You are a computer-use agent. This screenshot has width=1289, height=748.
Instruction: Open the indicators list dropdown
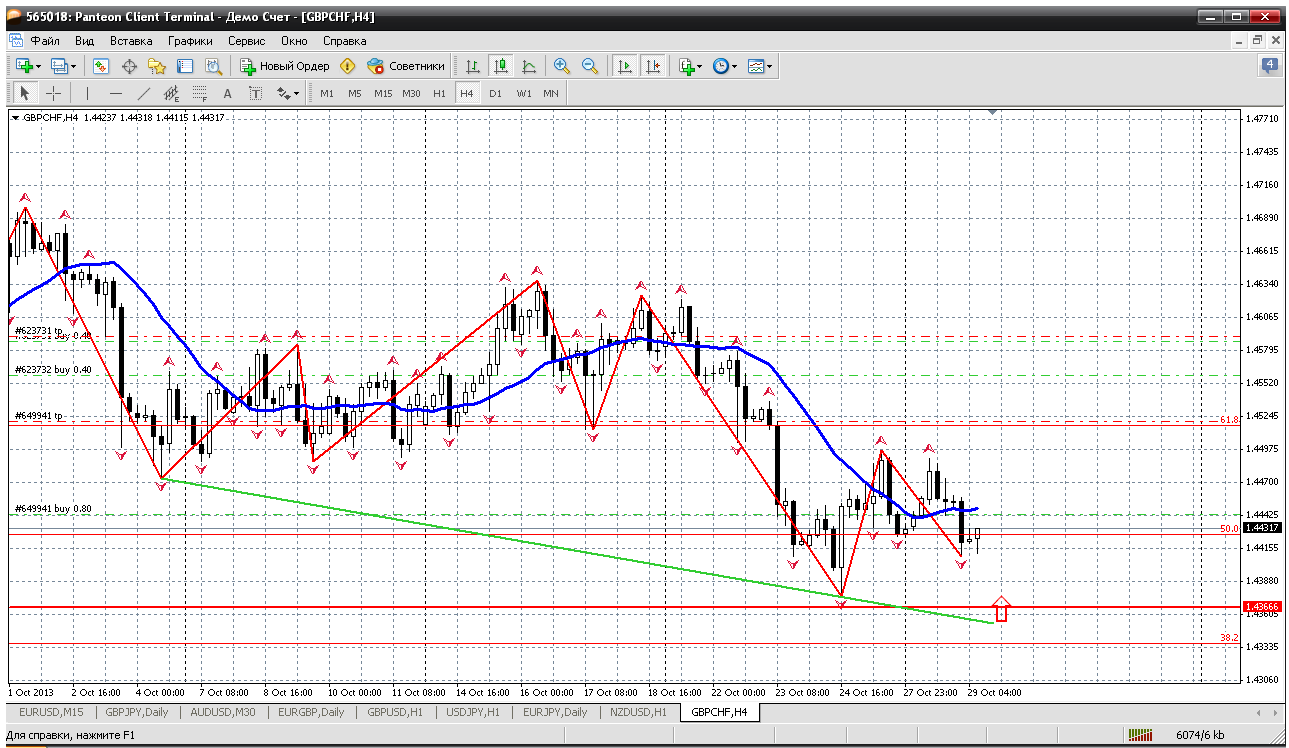click(x=690, y=66)
